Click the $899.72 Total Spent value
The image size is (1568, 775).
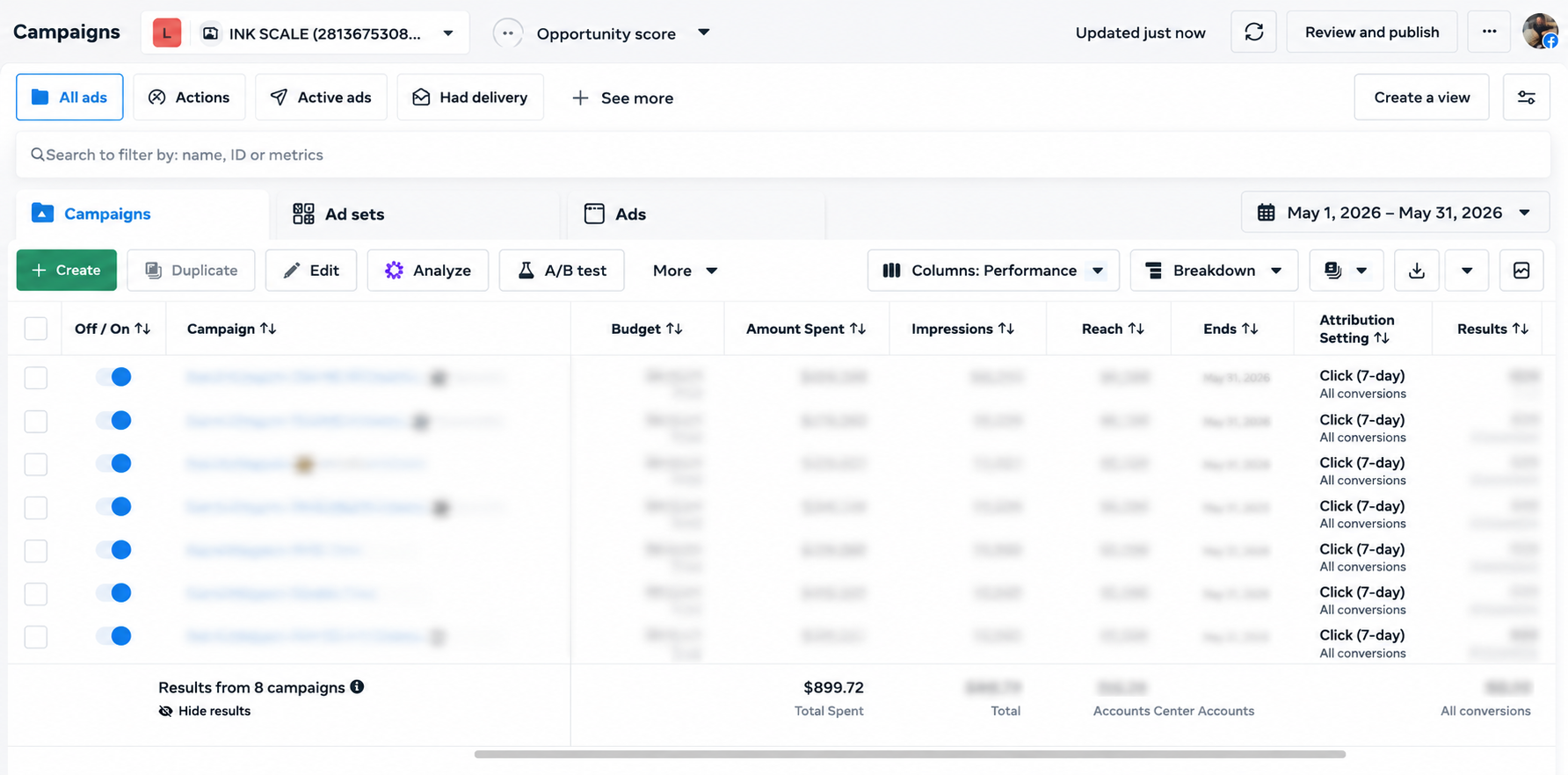pos(833,687)
